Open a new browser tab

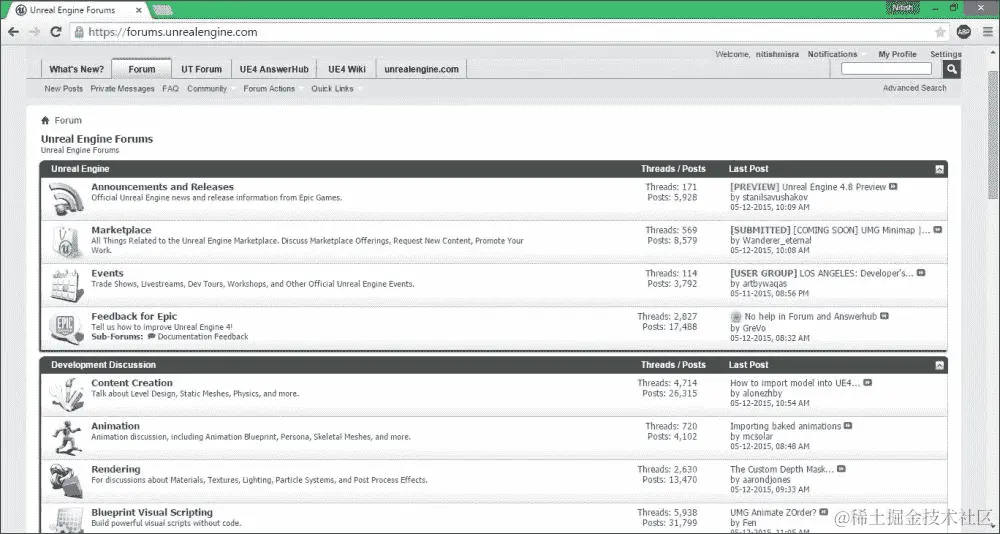point(163,10)
